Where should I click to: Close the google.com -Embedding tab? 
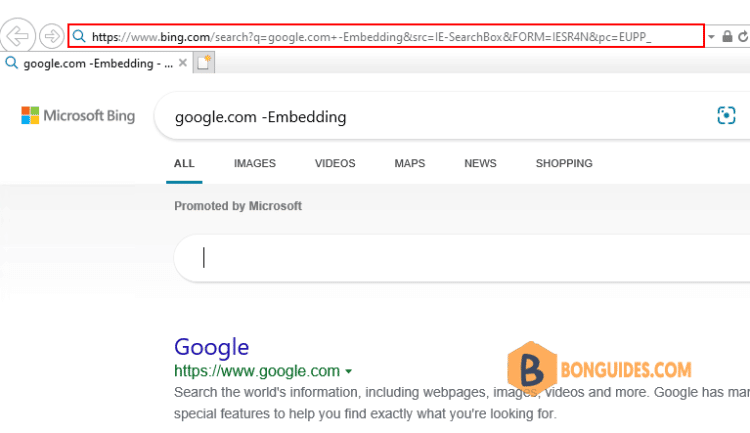tap(182, 63)
